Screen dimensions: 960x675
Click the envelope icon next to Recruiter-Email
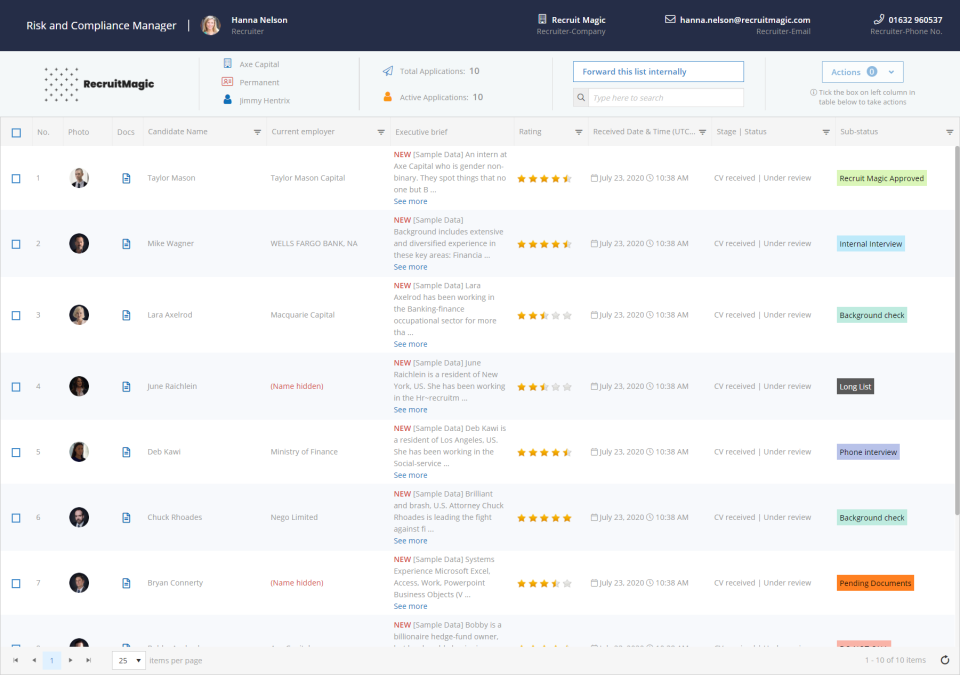(x=666, y=18)
